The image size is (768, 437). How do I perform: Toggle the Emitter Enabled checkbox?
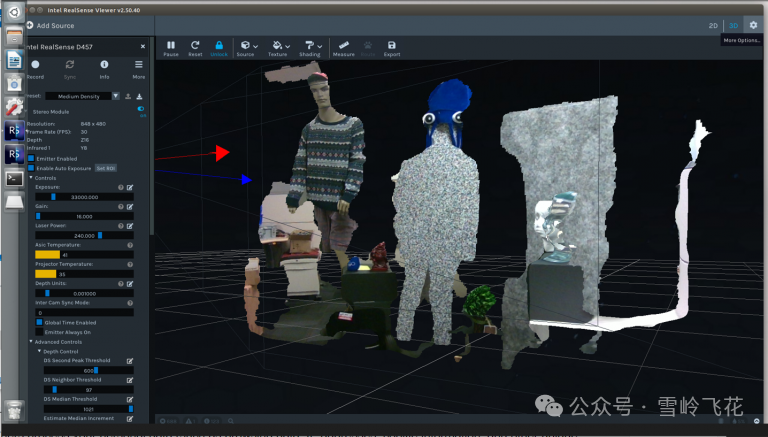31,158
